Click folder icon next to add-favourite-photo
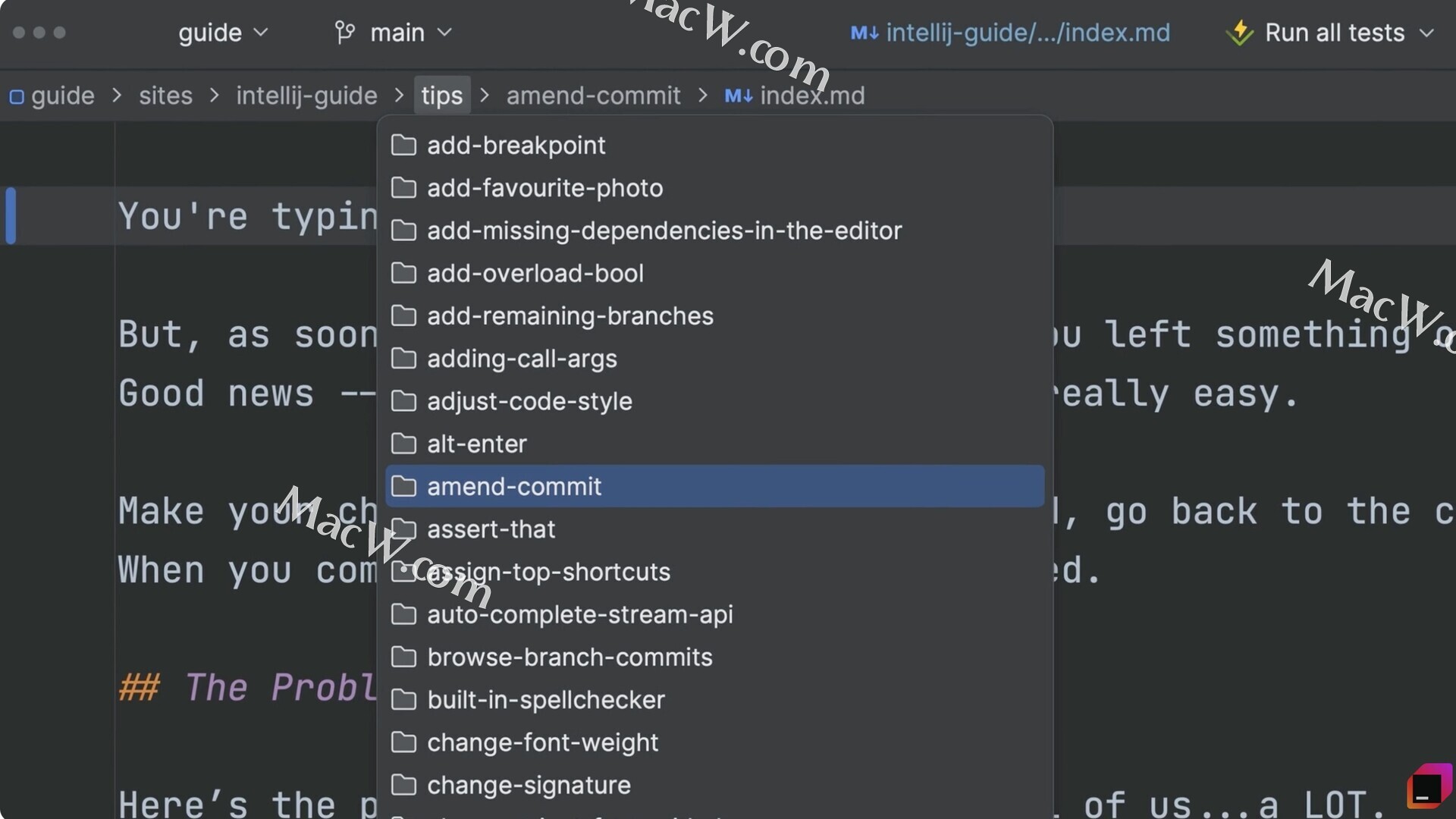The height and width of the screenshot is (819, 1456). coord(403,187)
